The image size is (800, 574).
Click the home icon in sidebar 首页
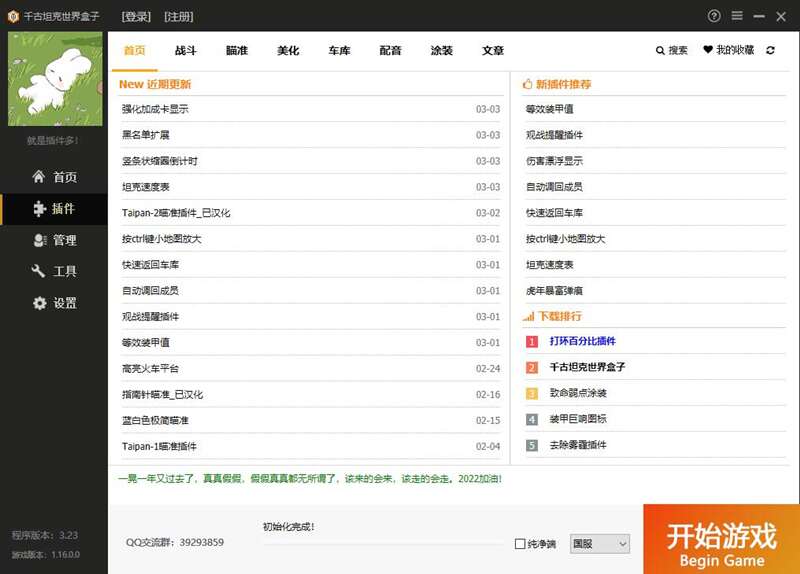(39, 177)
